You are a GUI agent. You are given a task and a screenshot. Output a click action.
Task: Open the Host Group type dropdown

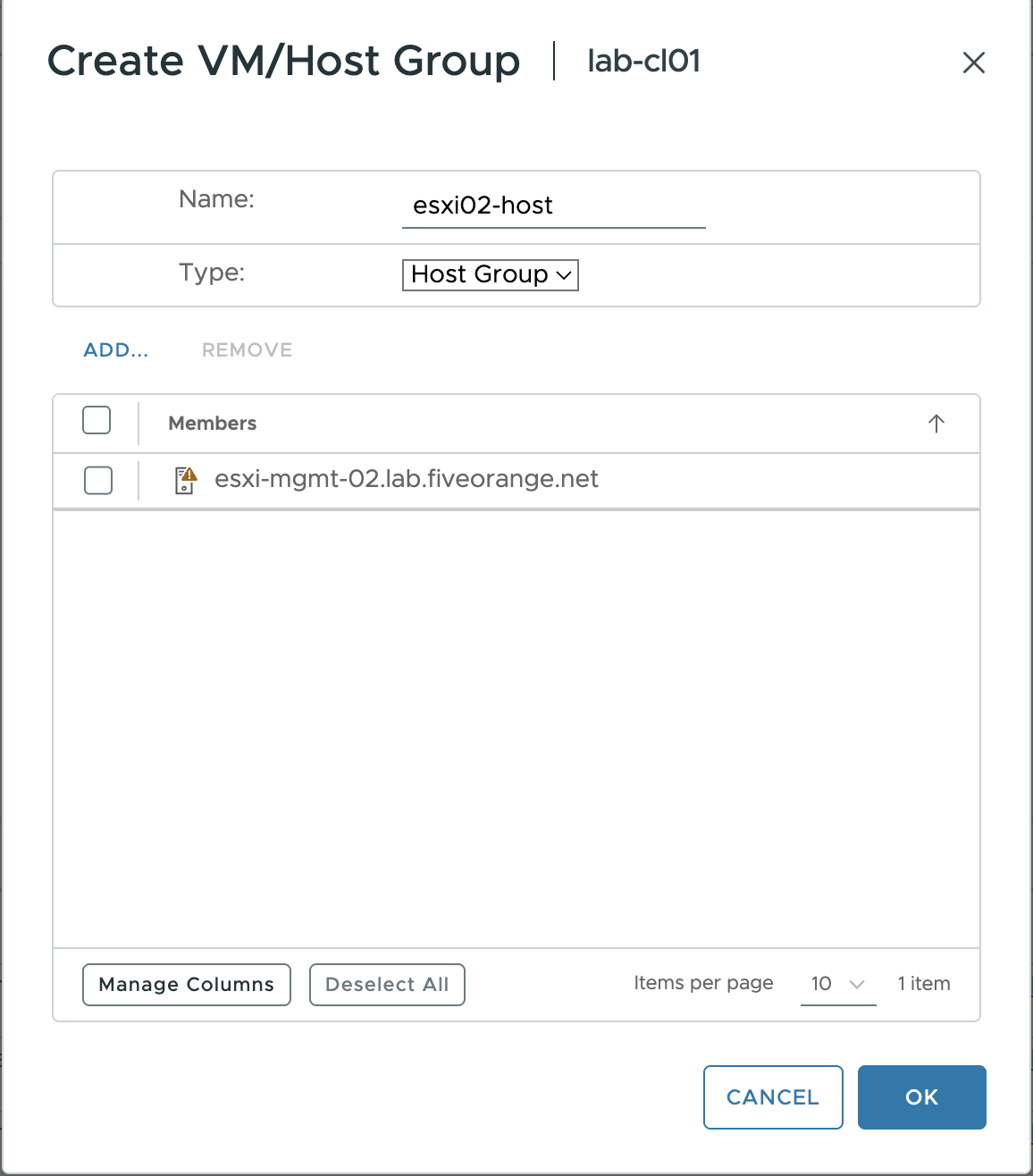click(x=491, y=274)
